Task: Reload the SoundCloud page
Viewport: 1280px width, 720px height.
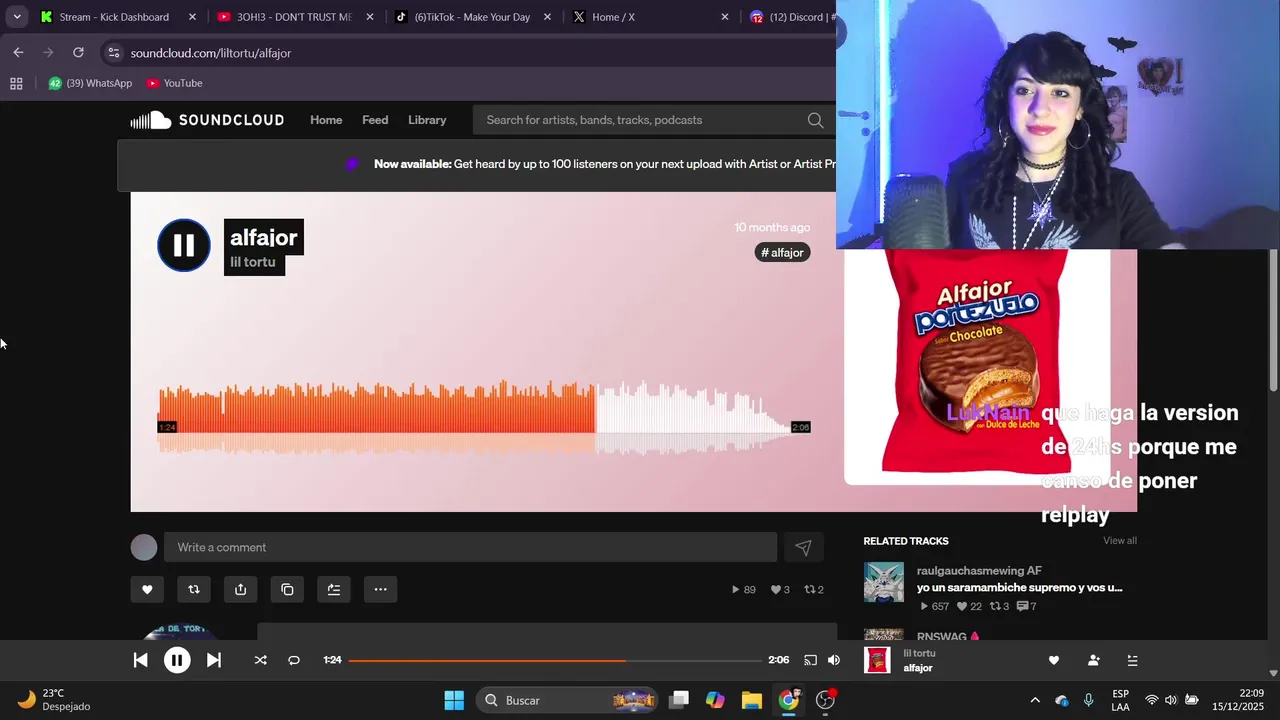Action: [78, 52]
